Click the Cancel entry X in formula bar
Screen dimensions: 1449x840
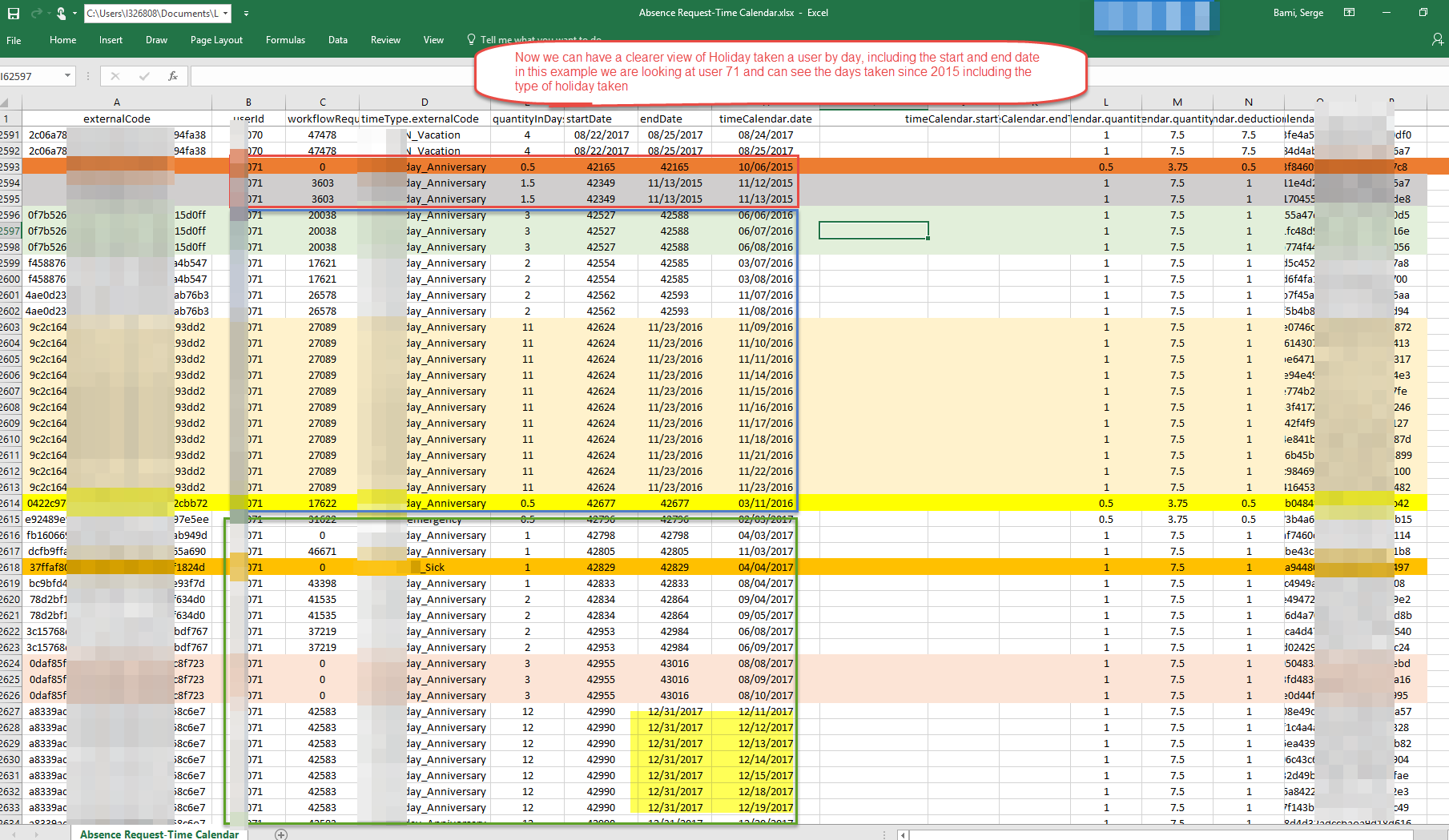115,76
